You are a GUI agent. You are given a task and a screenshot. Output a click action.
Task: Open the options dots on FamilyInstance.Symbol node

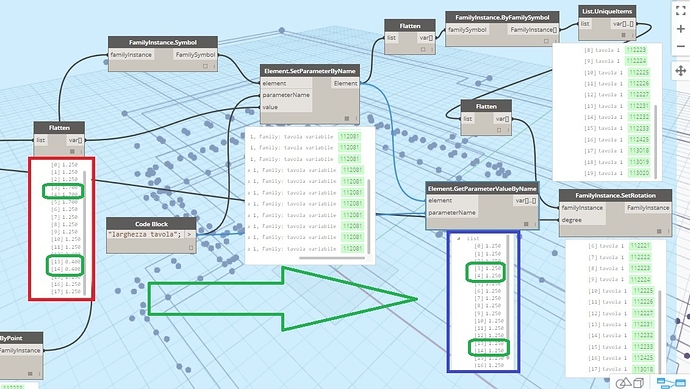click(x=214, y=66)
